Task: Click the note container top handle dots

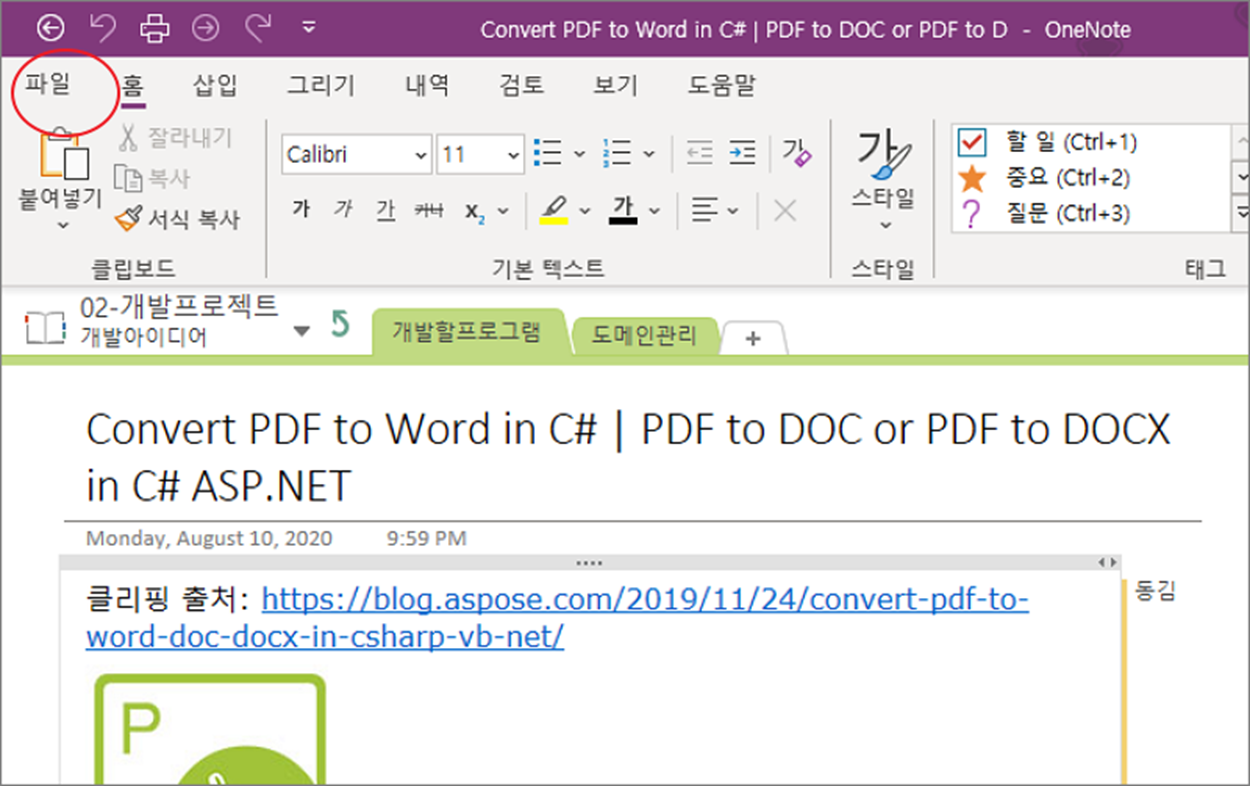Action: point(590,563)
